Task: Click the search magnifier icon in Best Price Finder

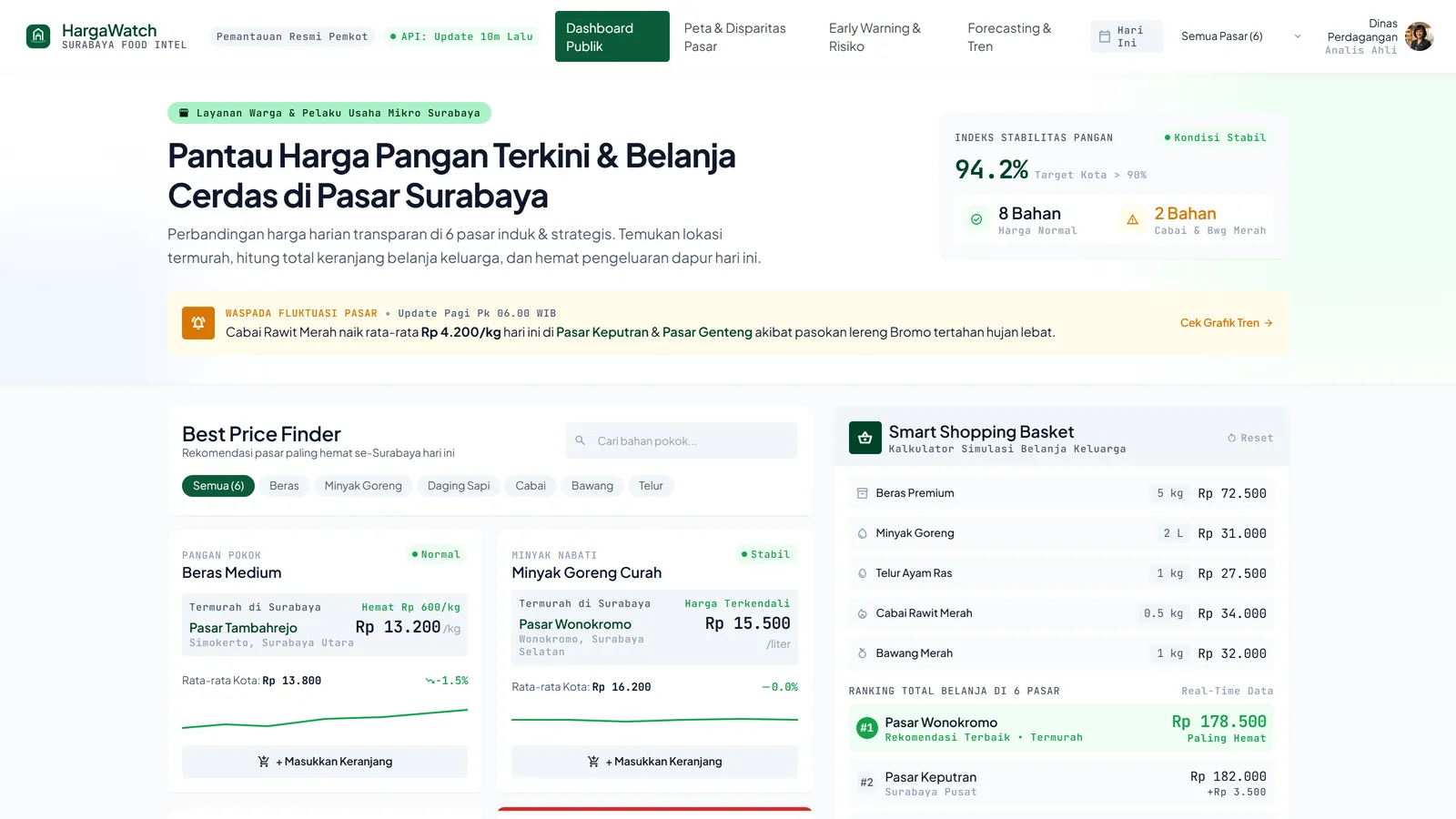Action: tap(581, 440)
